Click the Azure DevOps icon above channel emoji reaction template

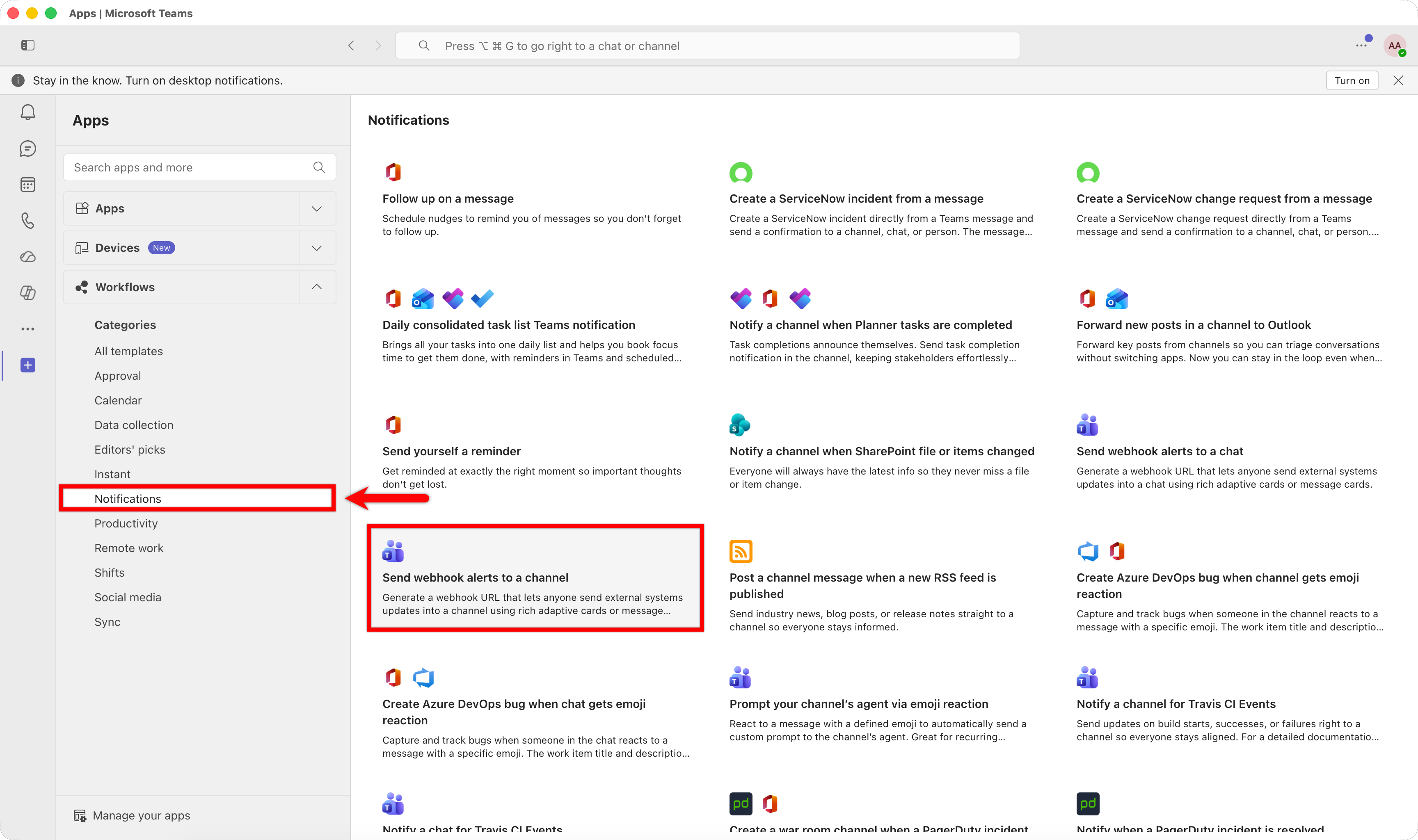pos(1087,551)
